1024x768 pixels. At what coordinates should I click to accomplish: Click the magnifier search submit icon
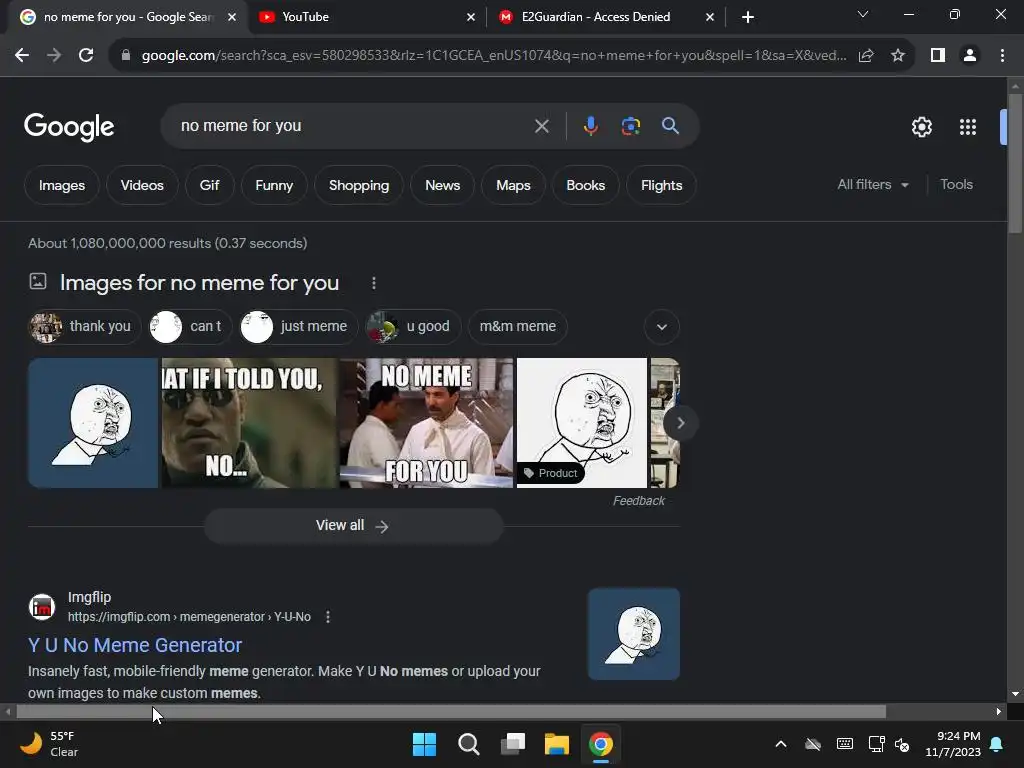[670, 126]
